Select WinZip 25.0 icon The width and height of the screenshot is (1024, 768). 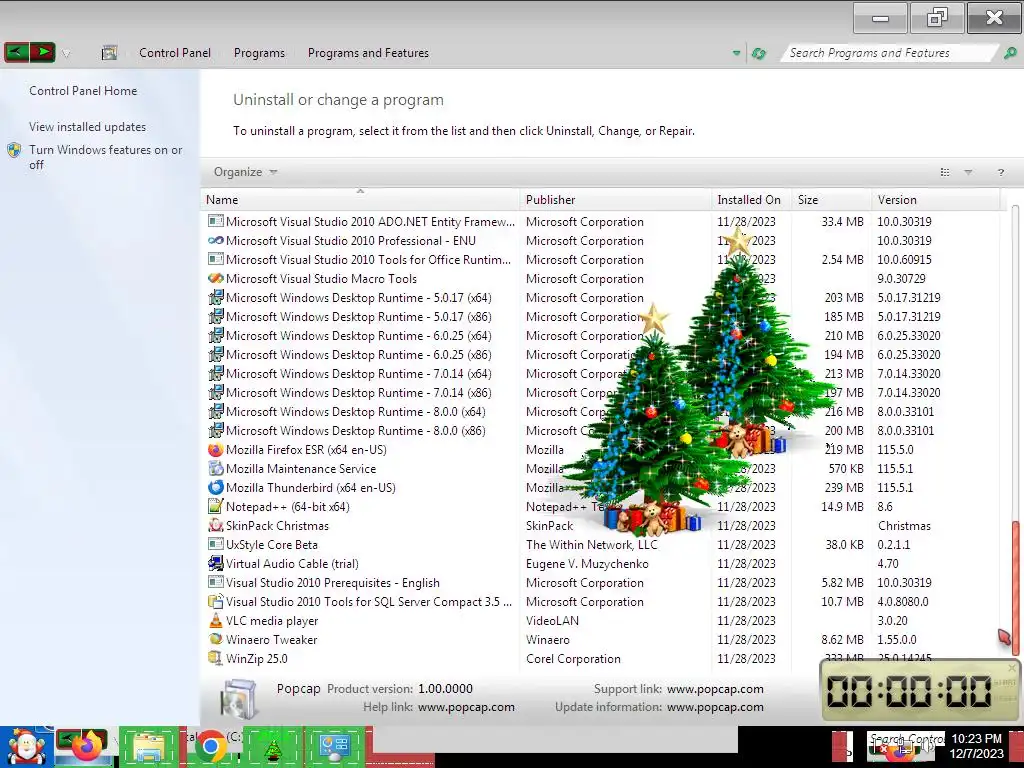(216, 658)
